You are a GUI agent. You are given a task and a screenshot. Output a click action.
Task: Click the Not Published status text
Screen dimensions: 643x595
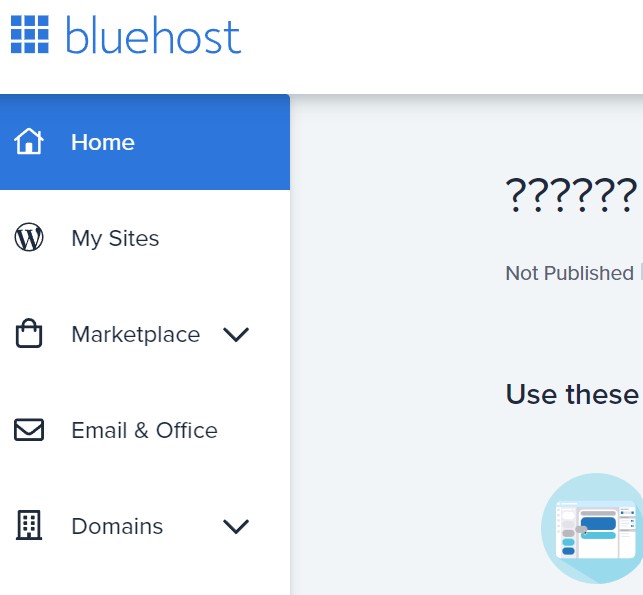click(570, 273)
